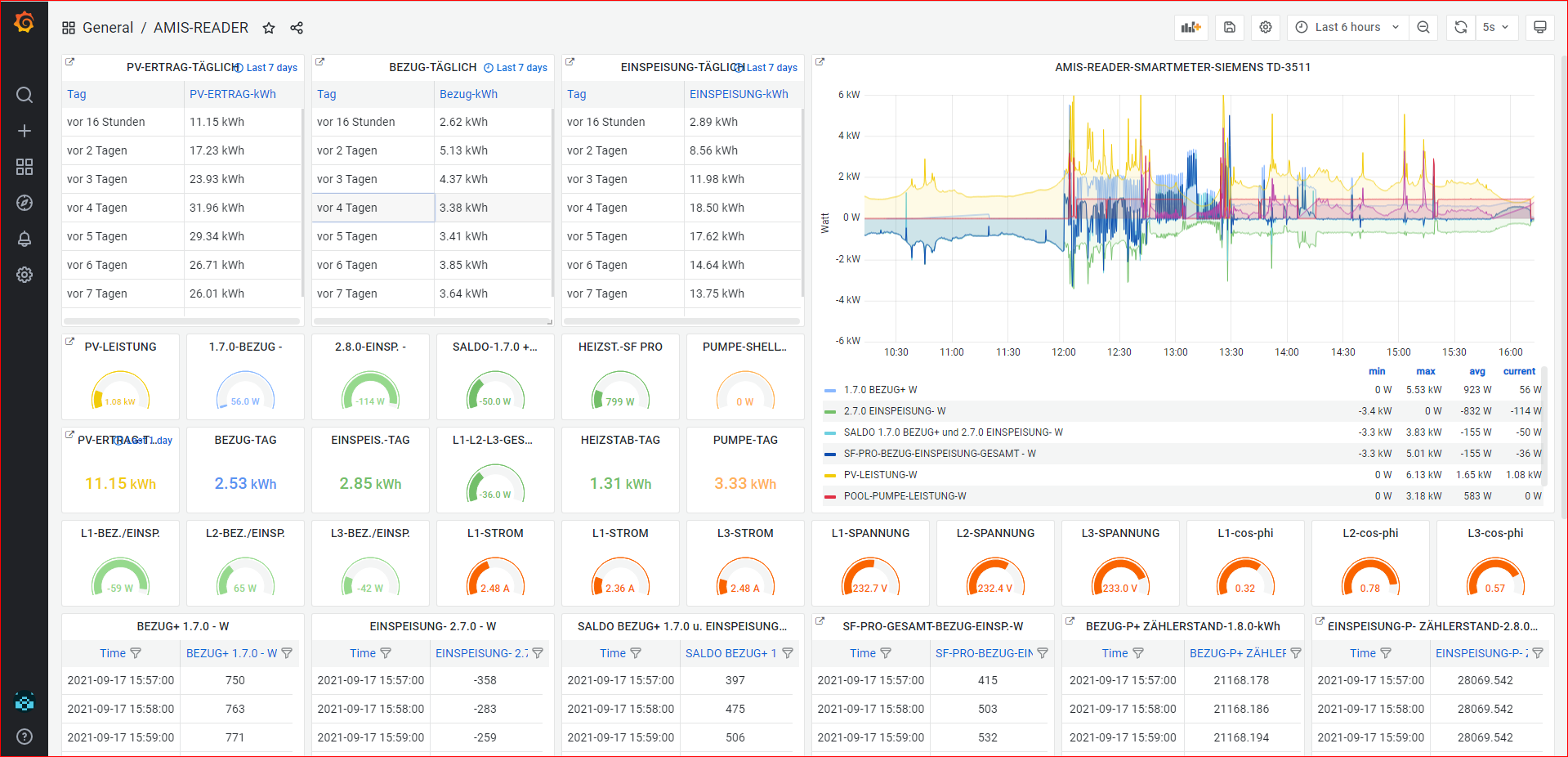This screenshot has width=1568, height=757.
Task: Click the horizontal scrollbar under EINSPEISUNG-TÄGLICH table
Action: tap(681, 321)
